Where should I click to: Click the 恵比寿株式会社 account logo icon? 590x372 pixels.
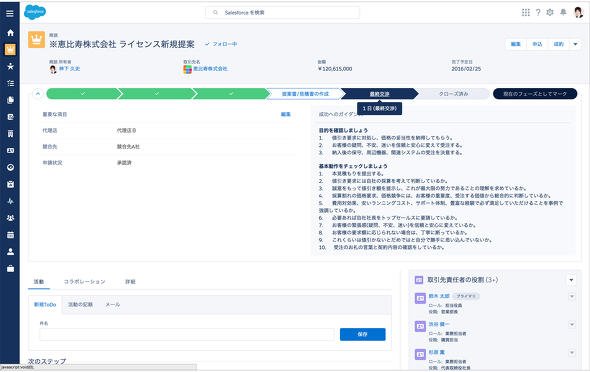(187, 69)
